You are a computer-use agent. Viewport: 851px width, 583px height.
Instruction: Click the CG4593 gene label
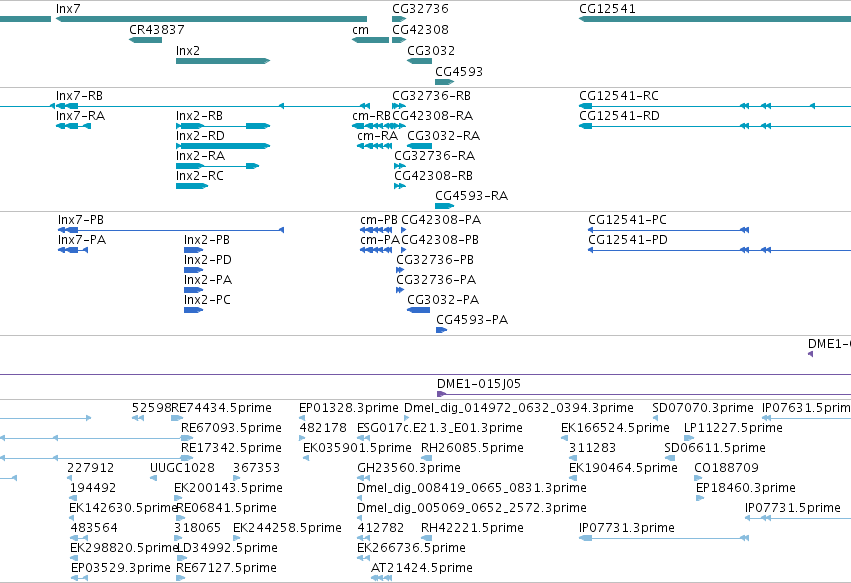(459, 72)
